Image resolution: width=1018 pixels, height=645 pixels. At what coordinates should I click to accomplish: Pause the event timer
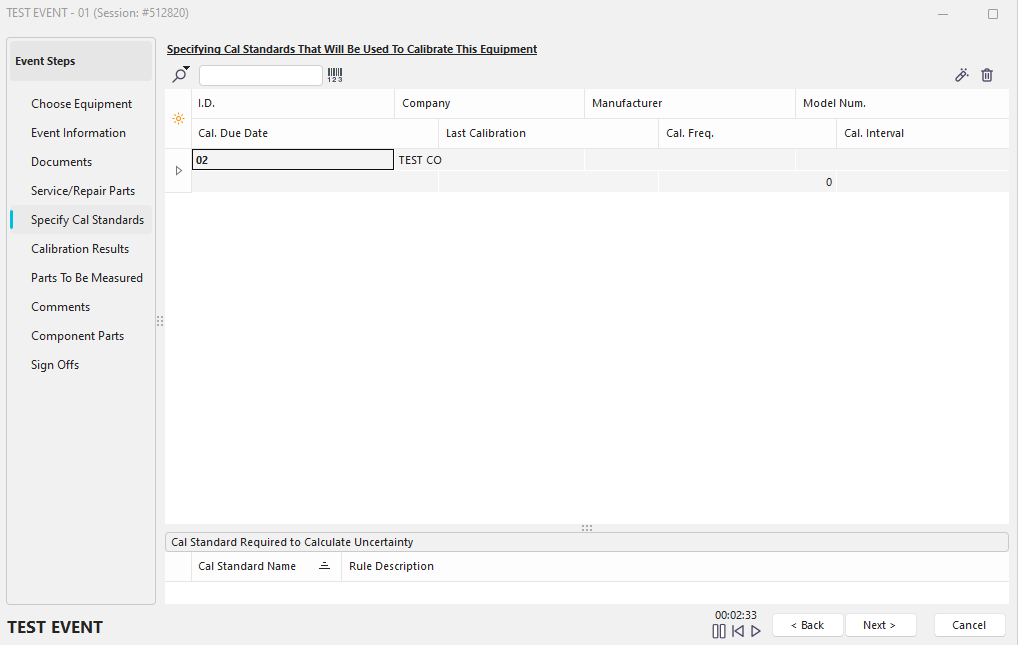719,631
